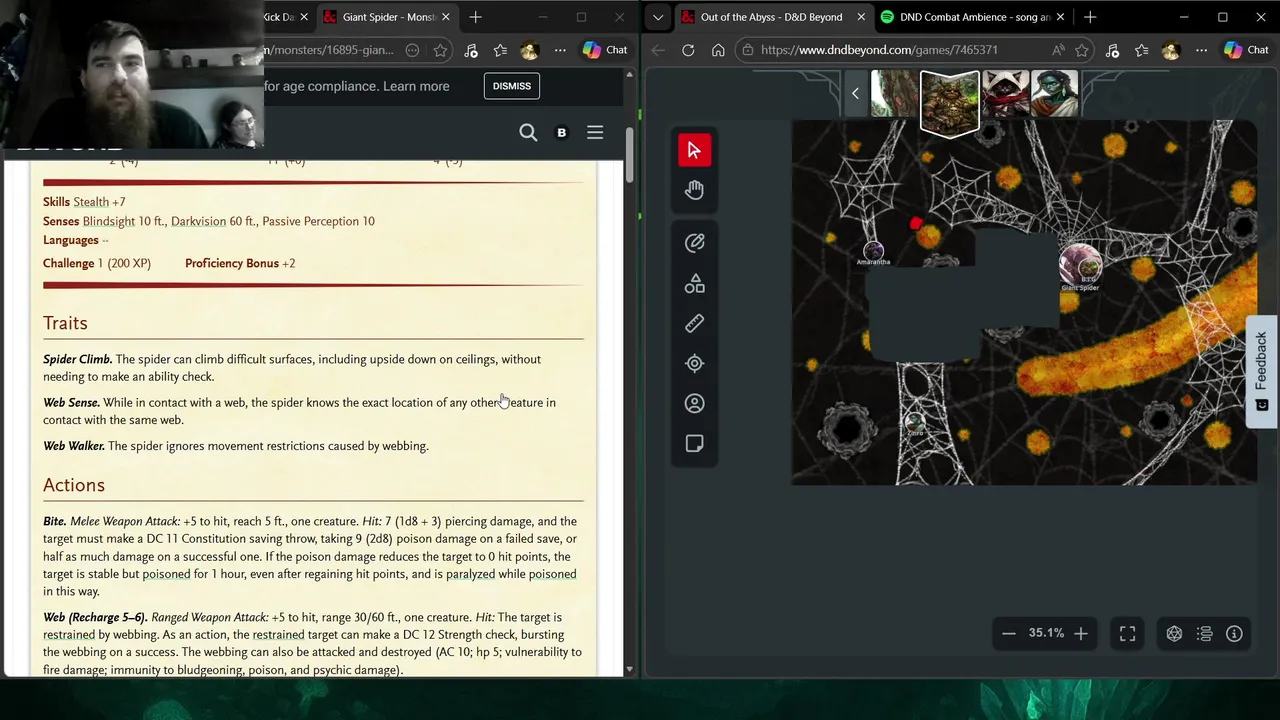
Task: Open Copilot Chat in left browser
Action: pos(605,50)
